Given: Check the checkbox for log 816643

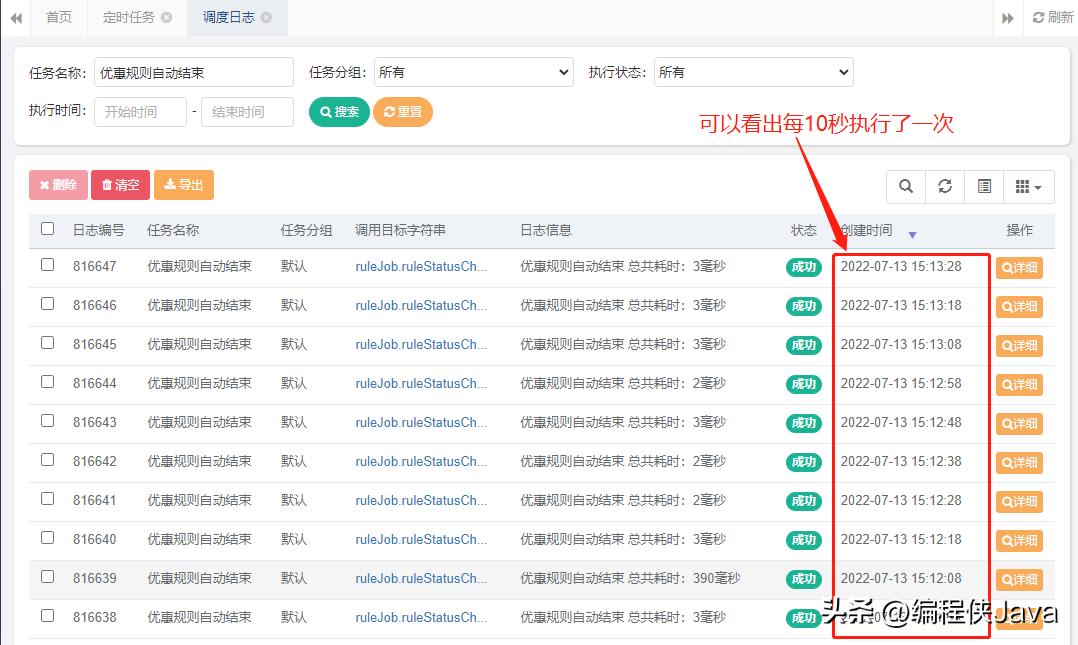Looking at the screenshot, I should coord(47,423).
